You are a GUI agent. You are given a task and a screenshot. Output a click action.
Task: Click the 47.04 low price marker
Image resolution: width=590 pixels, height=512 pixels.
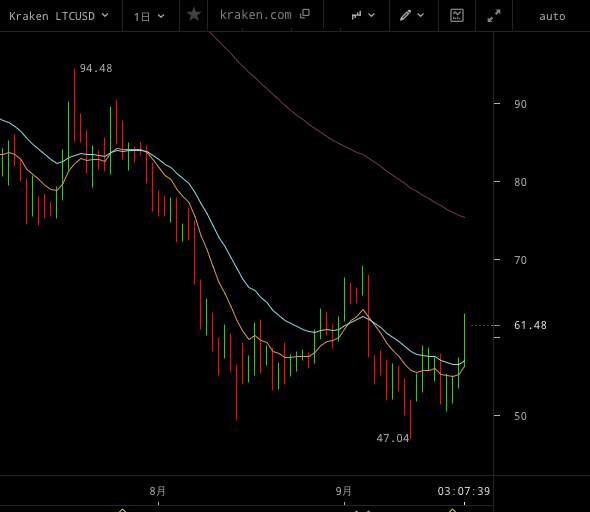pyautogui.click(x=392, y=438)
